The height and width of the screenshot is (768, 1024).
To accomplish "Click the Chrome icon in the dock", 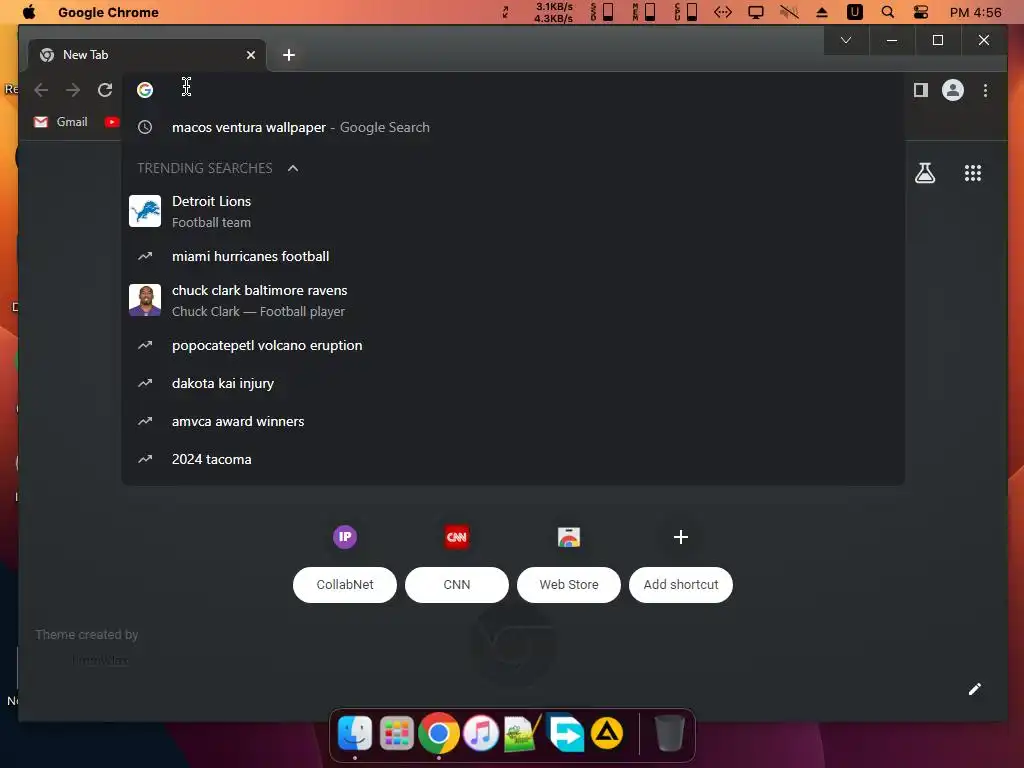I will click(439, 733).
